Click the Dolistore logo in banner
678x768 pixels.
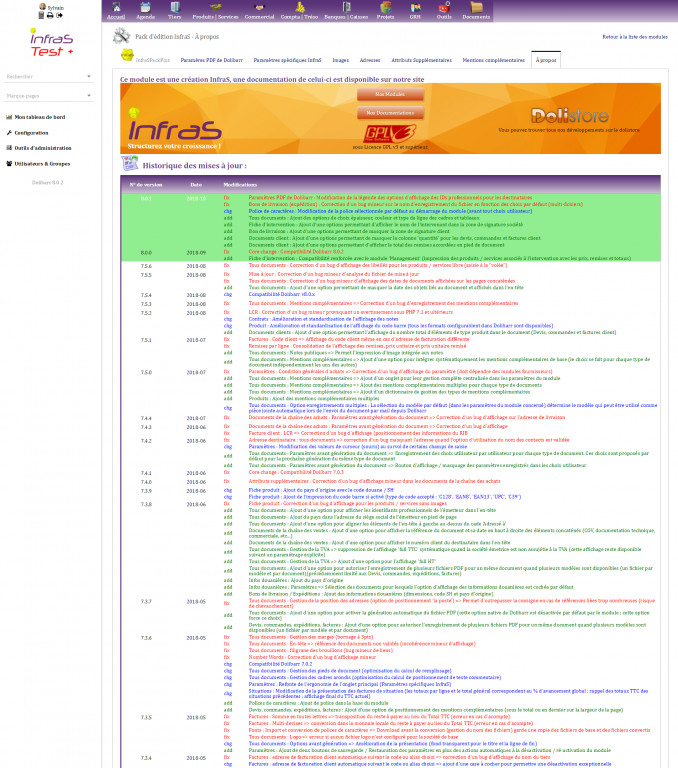(x=570, y=116)
